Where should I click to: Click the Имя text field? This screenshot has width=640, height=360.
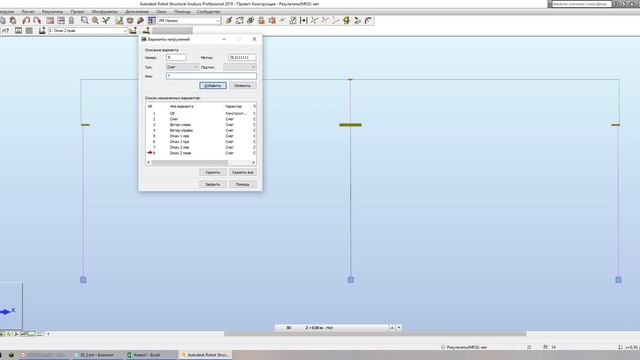click(211, 76)
